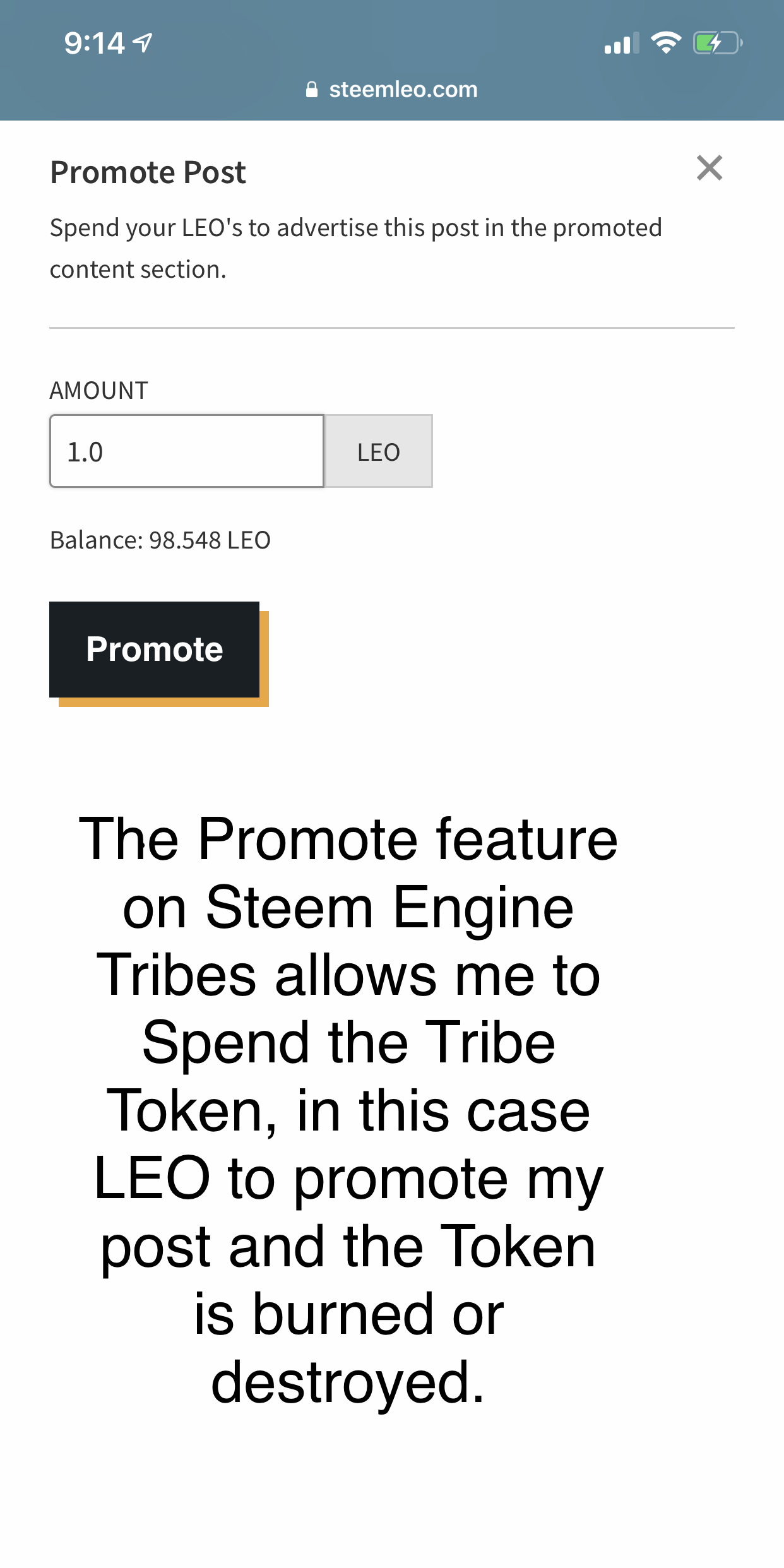
Task: Tap the LEO currency label box
Action: [379, 451]
